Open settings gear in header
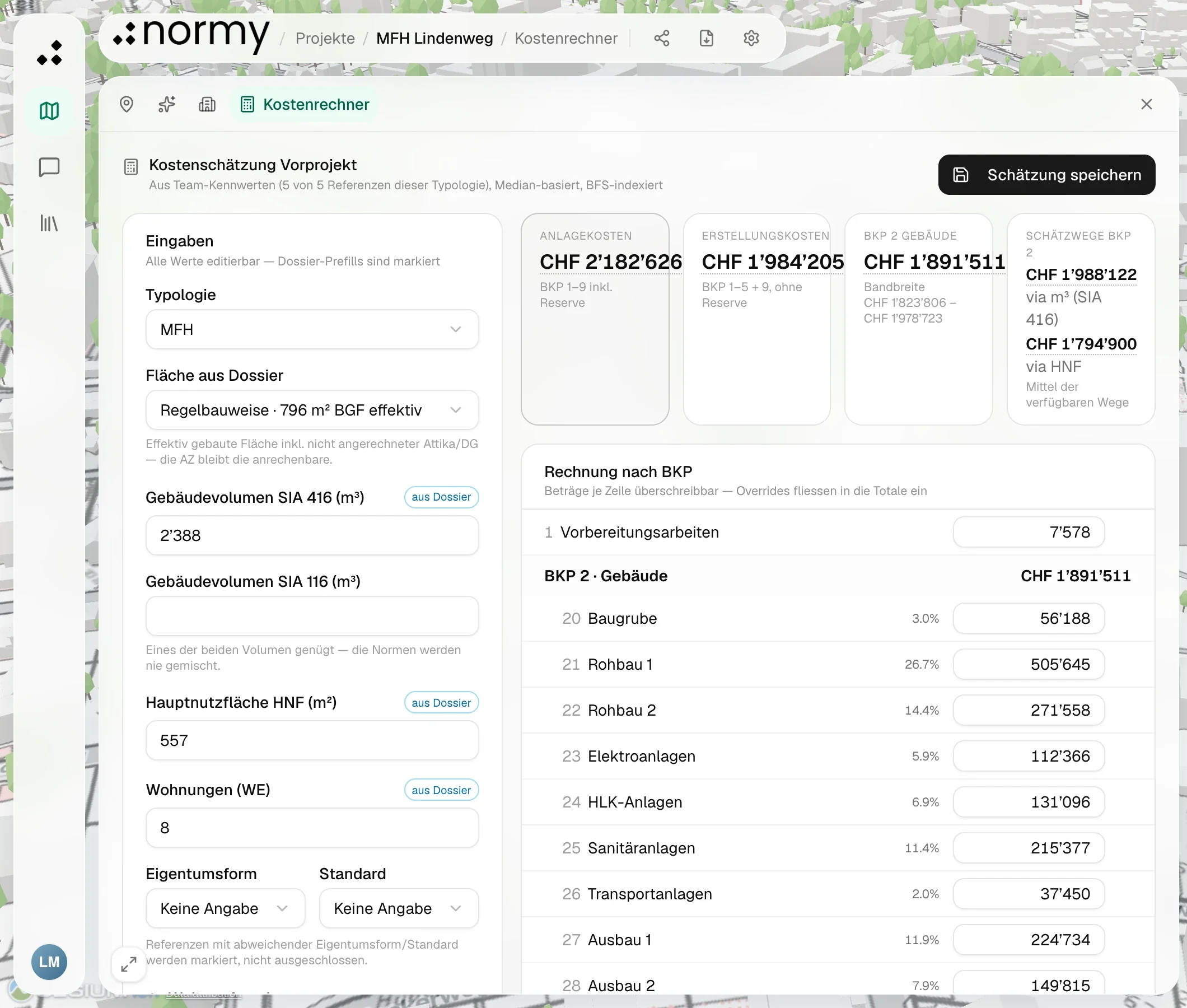This screenshot has width=1187, height=1008. [751, 38]
